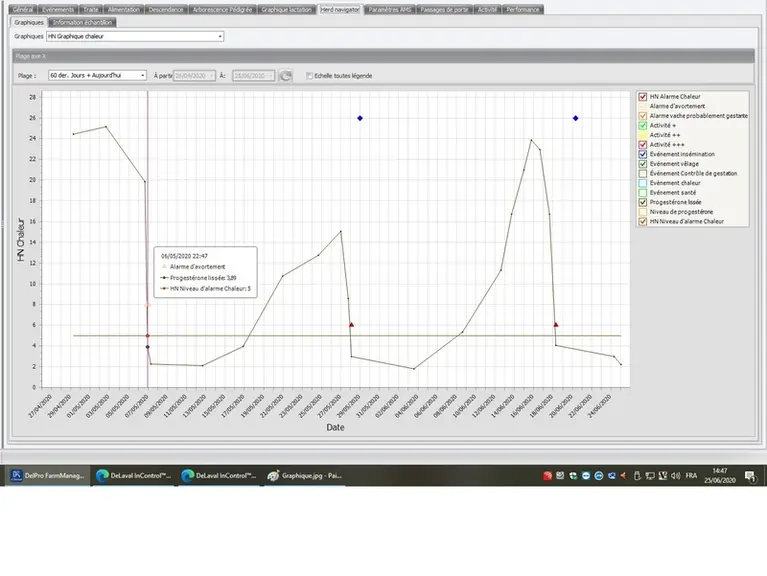
Task: Open the Arborescence Pédigrée tab
Action: 222,9
